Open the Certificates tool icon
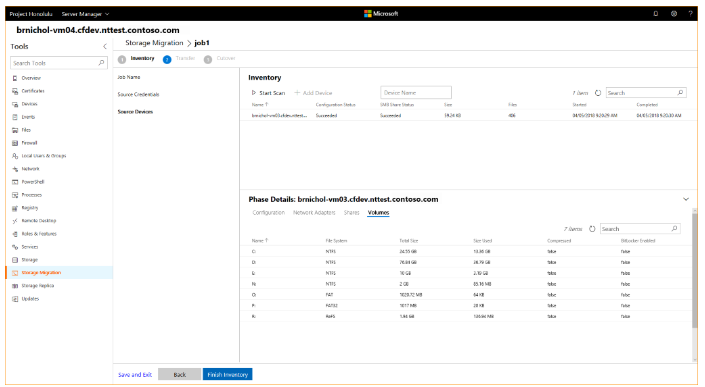The height and width of the screenshot is (387, 705). click(x=15, y=91)
